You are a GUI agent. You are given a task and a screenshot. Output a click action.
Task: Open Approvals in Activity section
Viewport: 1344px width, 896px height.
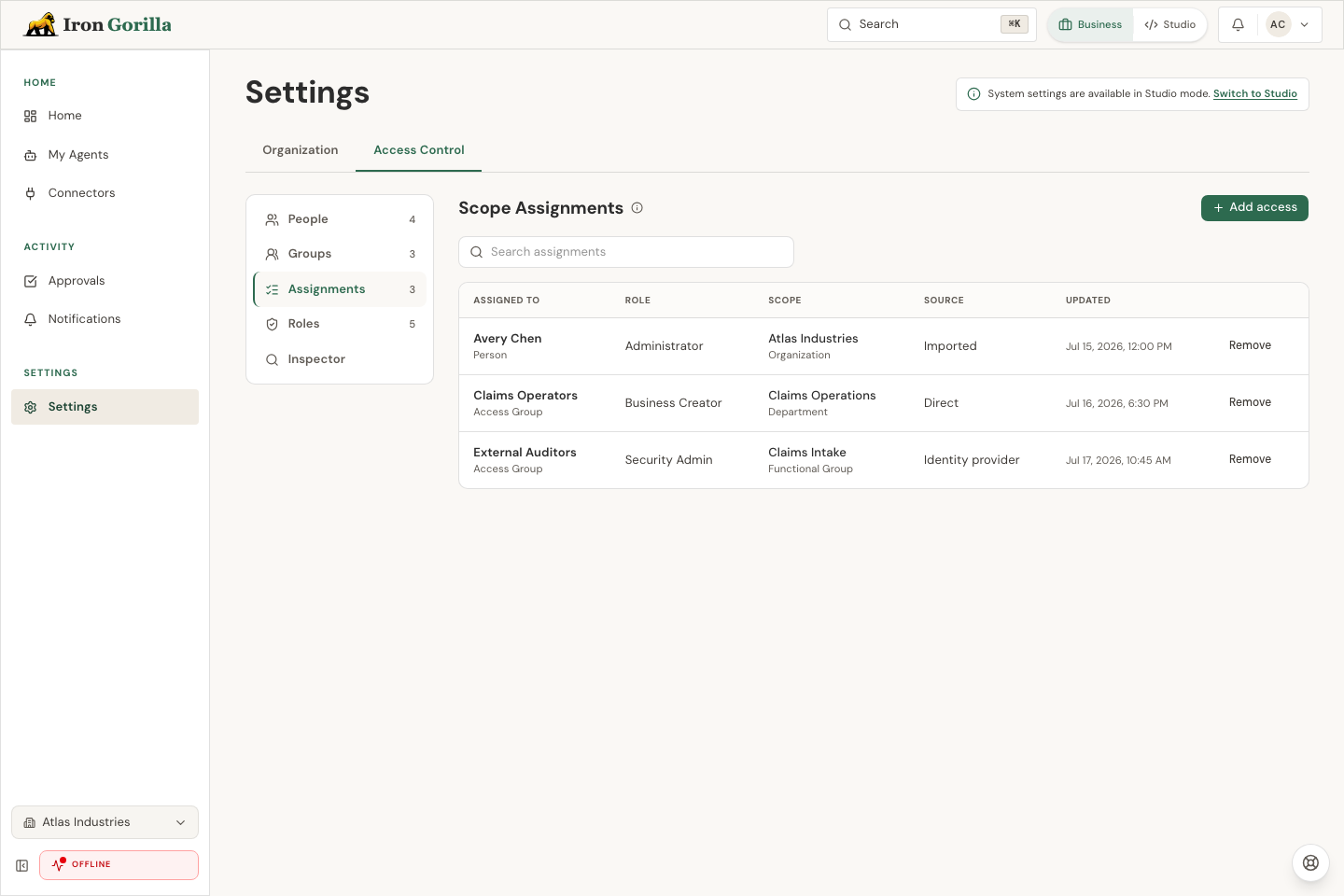pos(105,281)
